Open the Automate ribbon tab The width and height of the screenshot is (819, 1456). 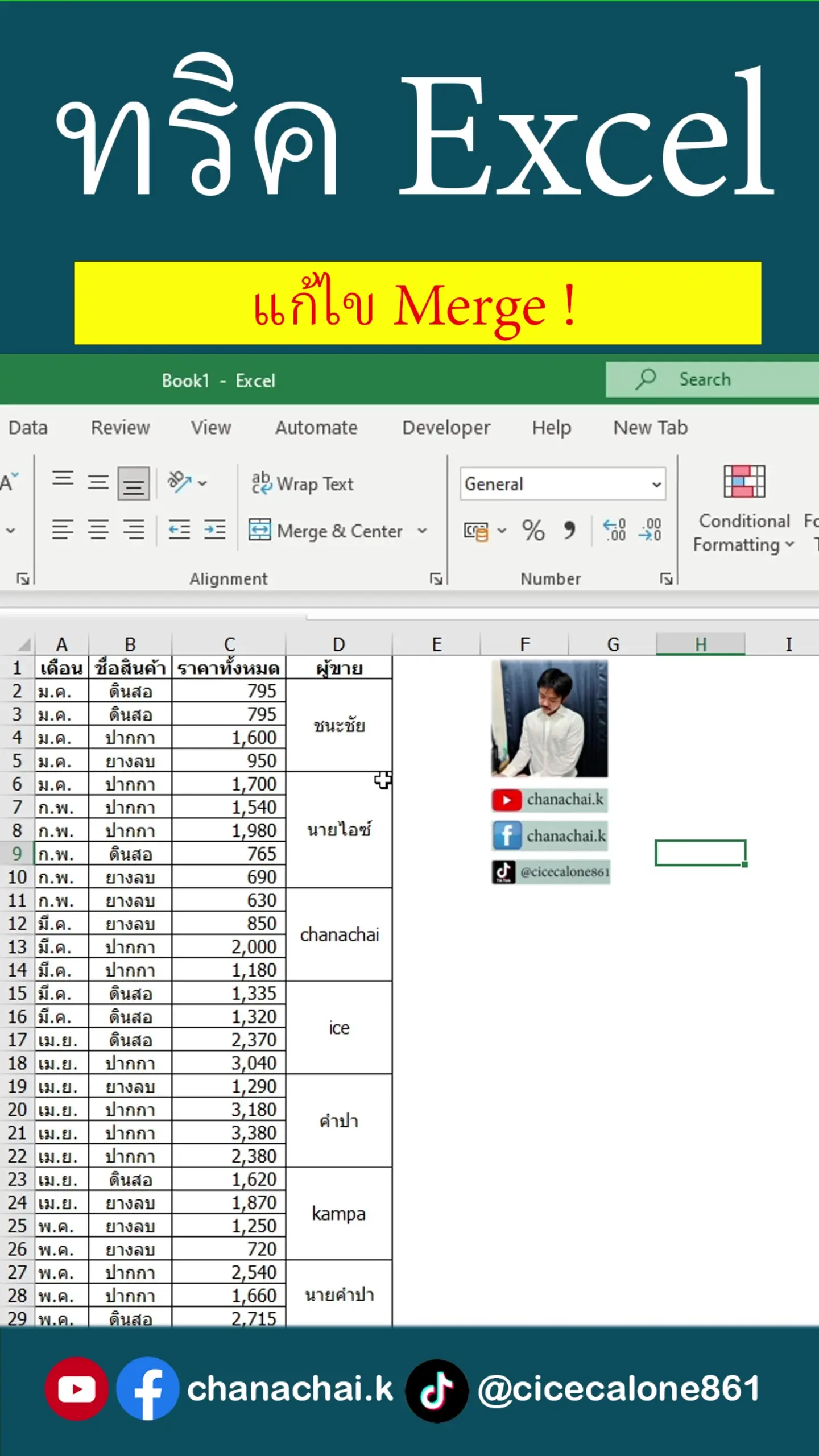pyautogui.click(x=316, y=428)
